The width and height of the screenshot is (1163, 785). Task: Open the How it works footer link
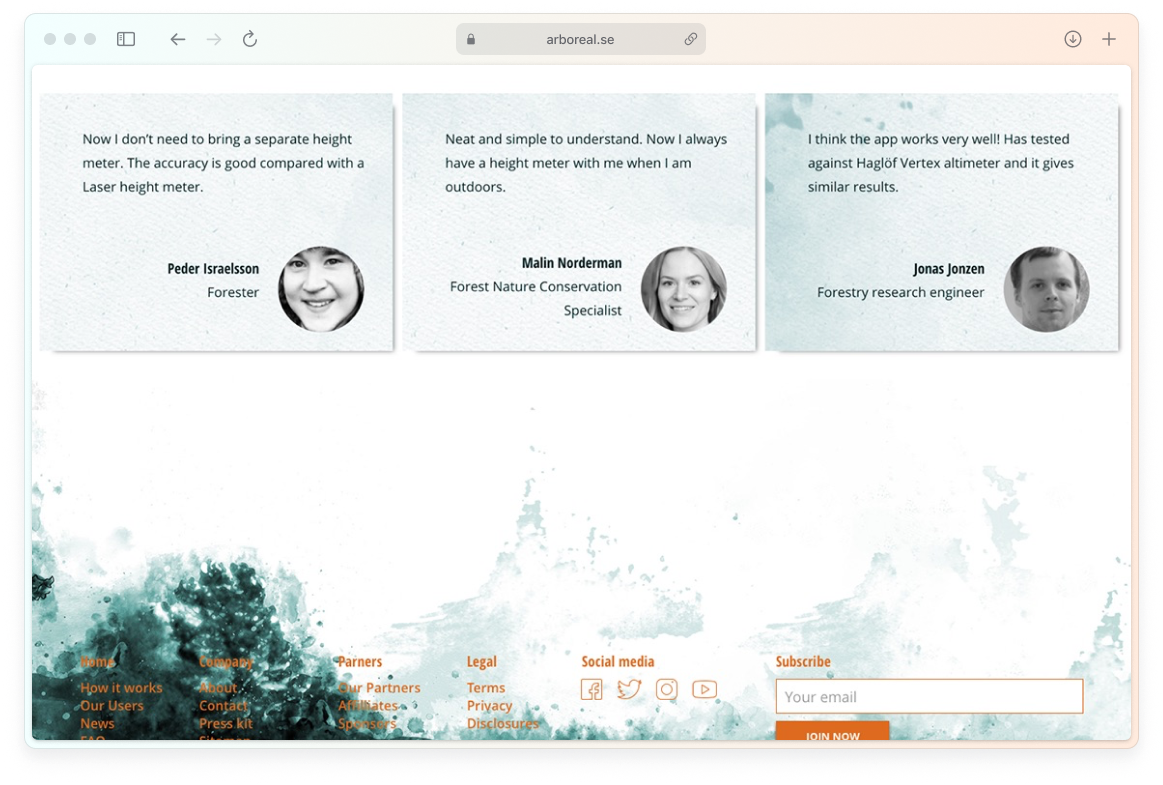point(121,688)
